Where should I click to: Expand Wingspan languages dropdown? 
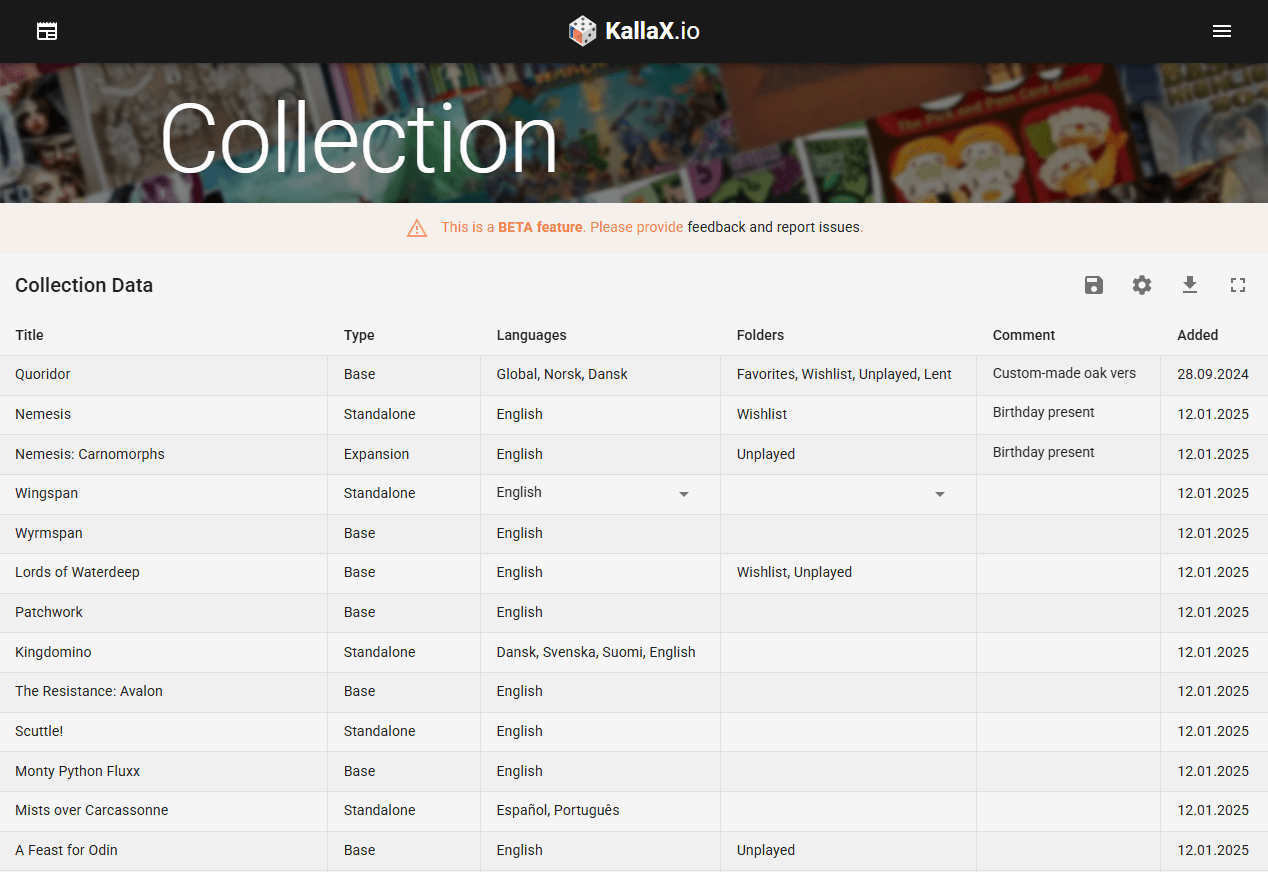[x=684, y=494]
